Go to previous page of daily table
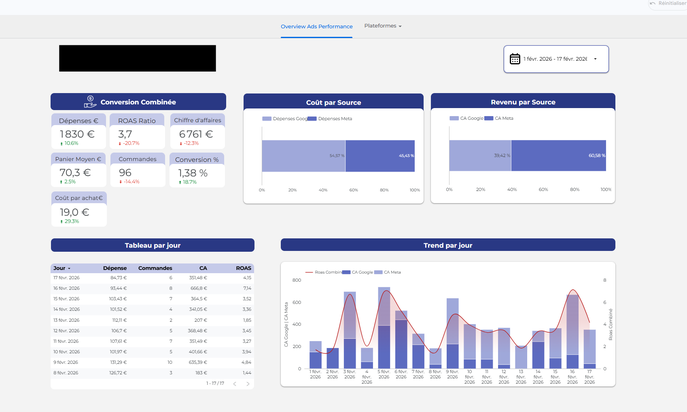The width and height of the screenshot is (687, 412). pos(235,383)
